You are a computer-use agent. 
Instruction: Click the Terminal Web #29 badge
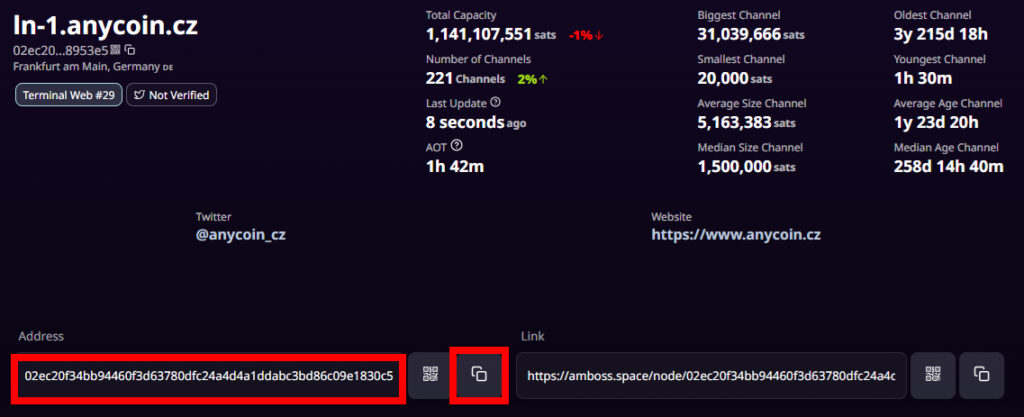[69, 95]
